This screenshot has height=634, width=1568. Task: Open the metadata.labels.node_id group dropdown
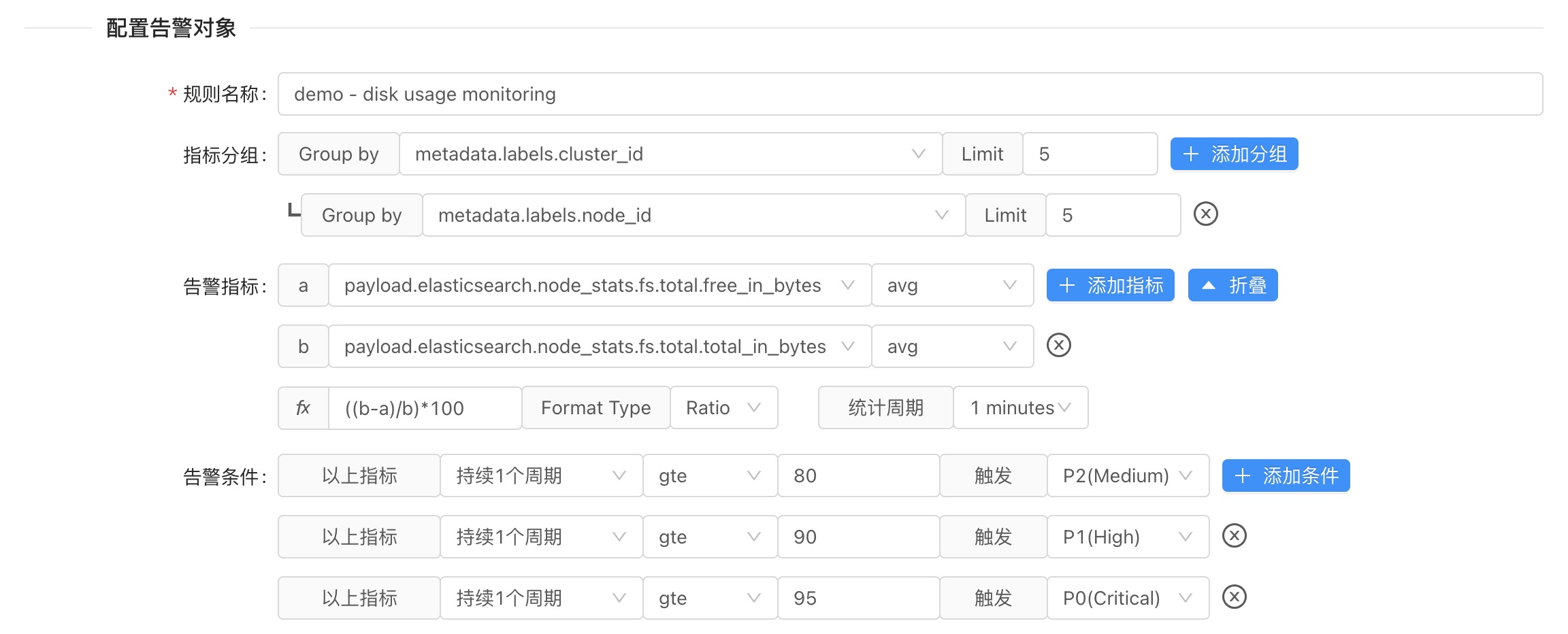[693, 215]
